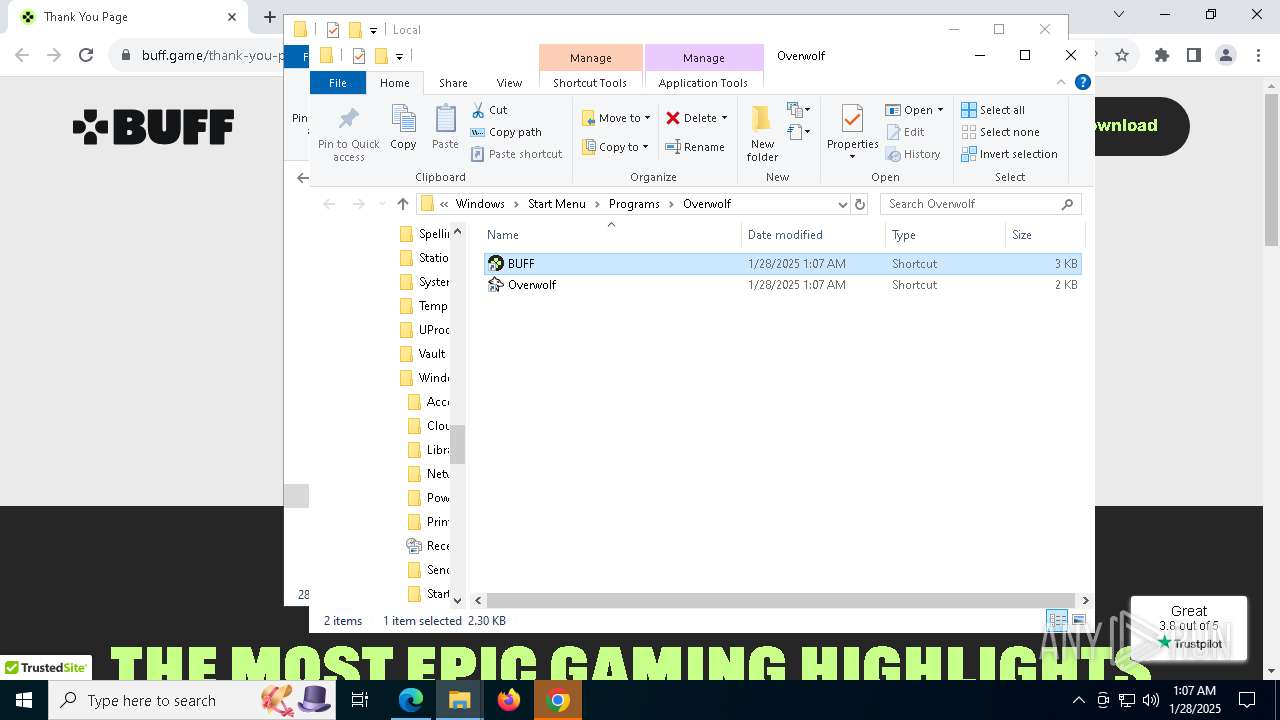
Task: Click the red Delete button
Action: point(691,118)
